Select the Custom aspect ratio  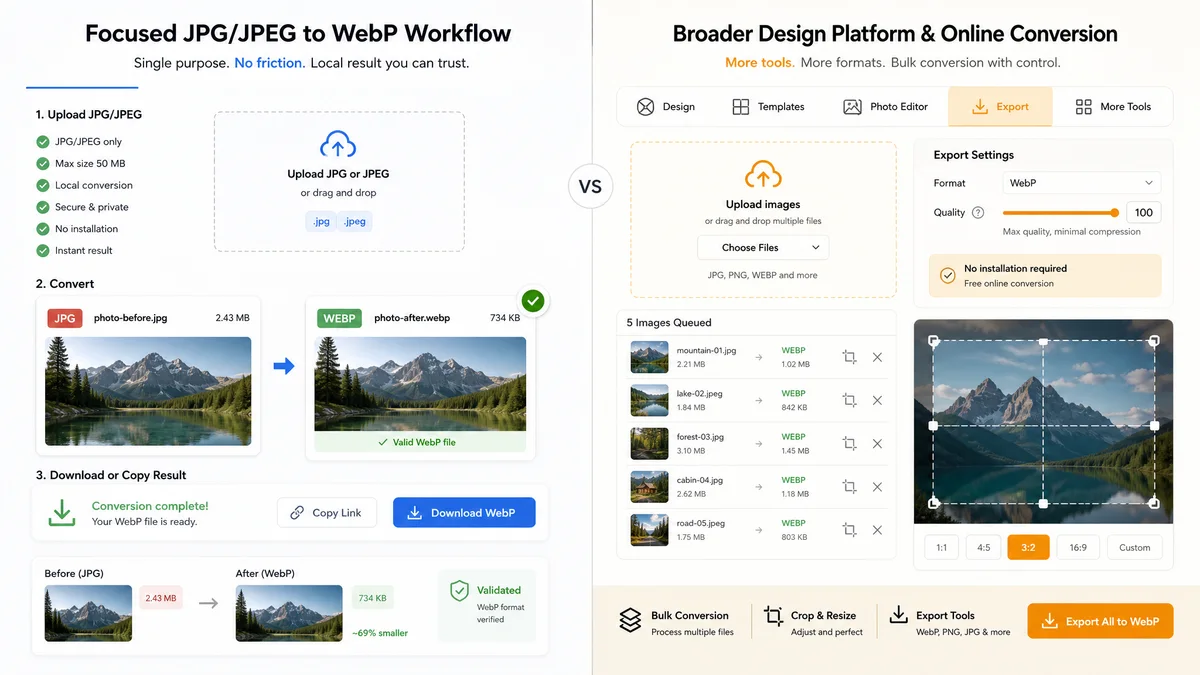click(x=1135, y=547)
